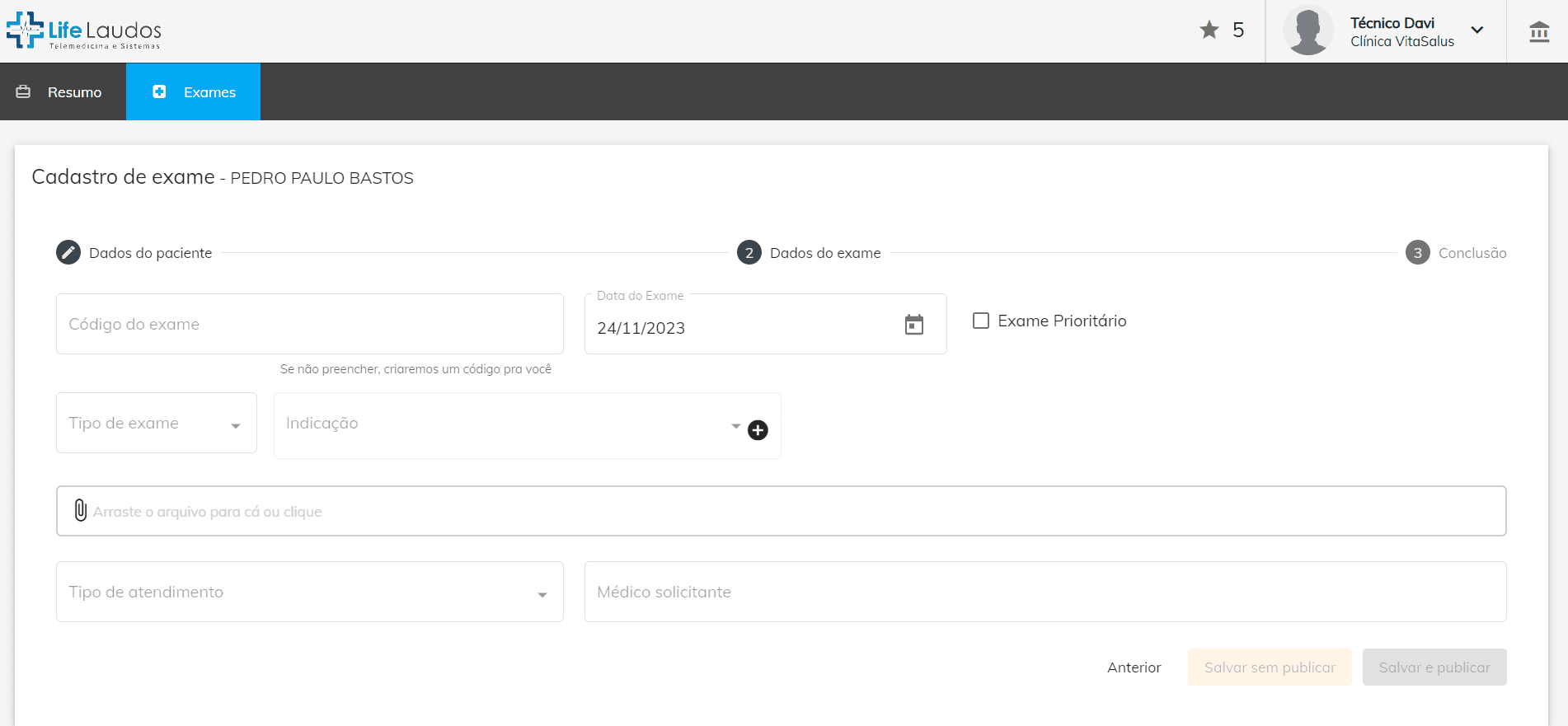Viewport: 1568px width, 726px height.
Task: Click the paperclip attachment icon
Action: click(80, 511)
